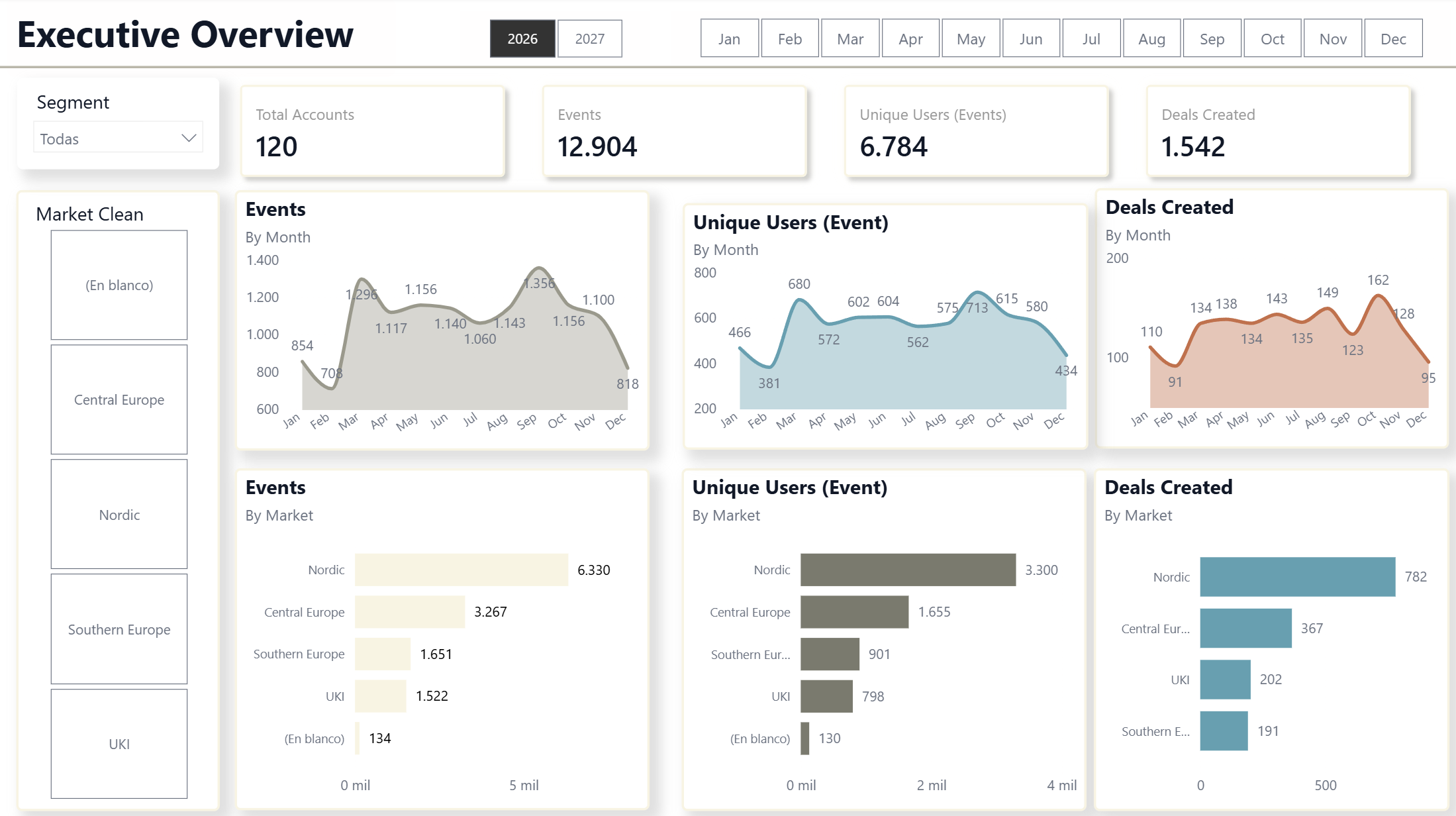Image resolution: width=1456 pixels, height=816 pixels.
Task: Select May in the month slicer
Action: 971,38
